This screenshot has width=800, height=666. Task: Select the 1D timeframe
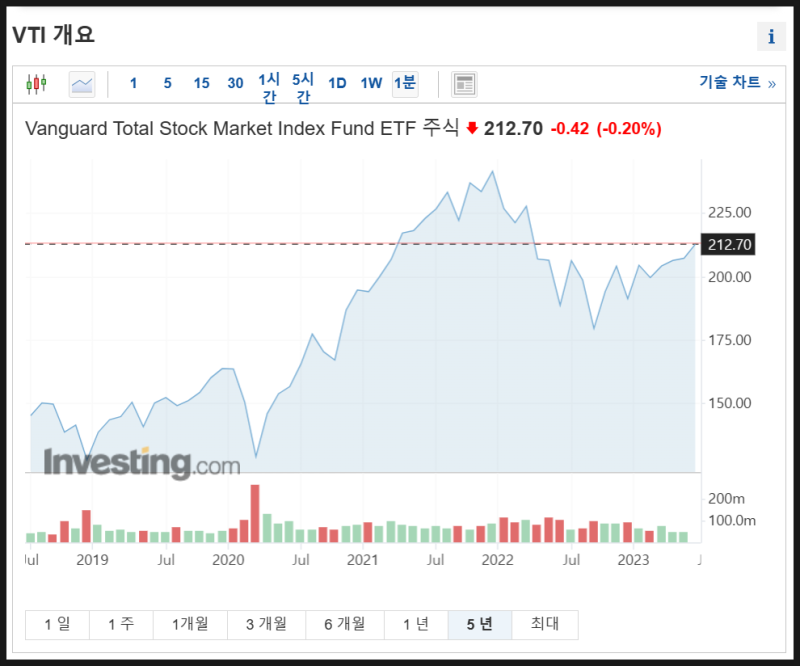pyautogui.click(x=337, y=84)
